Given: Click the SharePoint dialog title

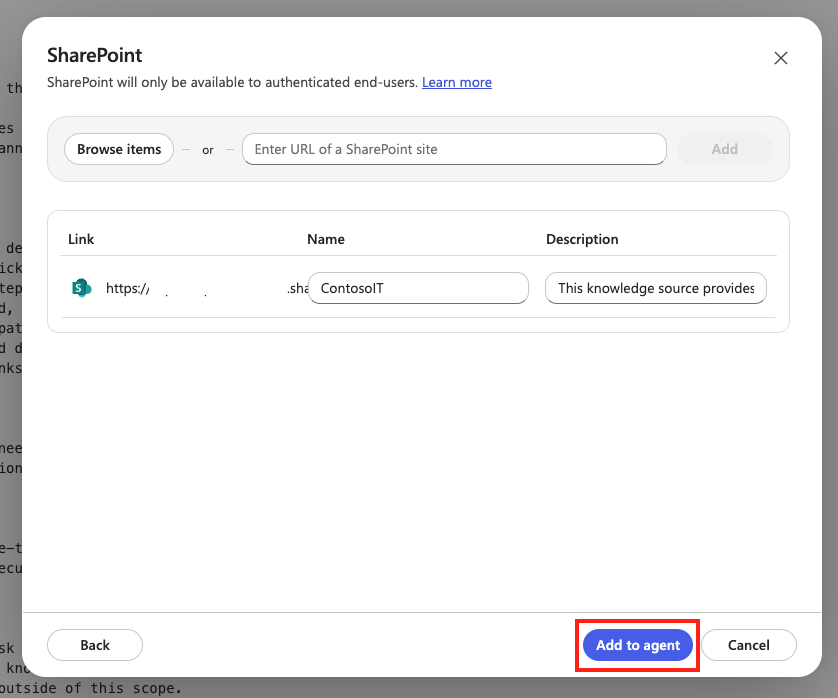Looking at the screenshot, I should (95, 55).
